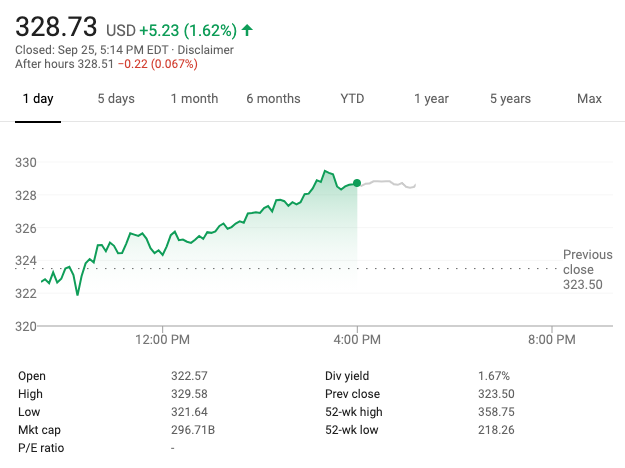This screenshot has width=625, height=468.
Task: Click the 12:00 PM axis label
Action: coord(162,339)
